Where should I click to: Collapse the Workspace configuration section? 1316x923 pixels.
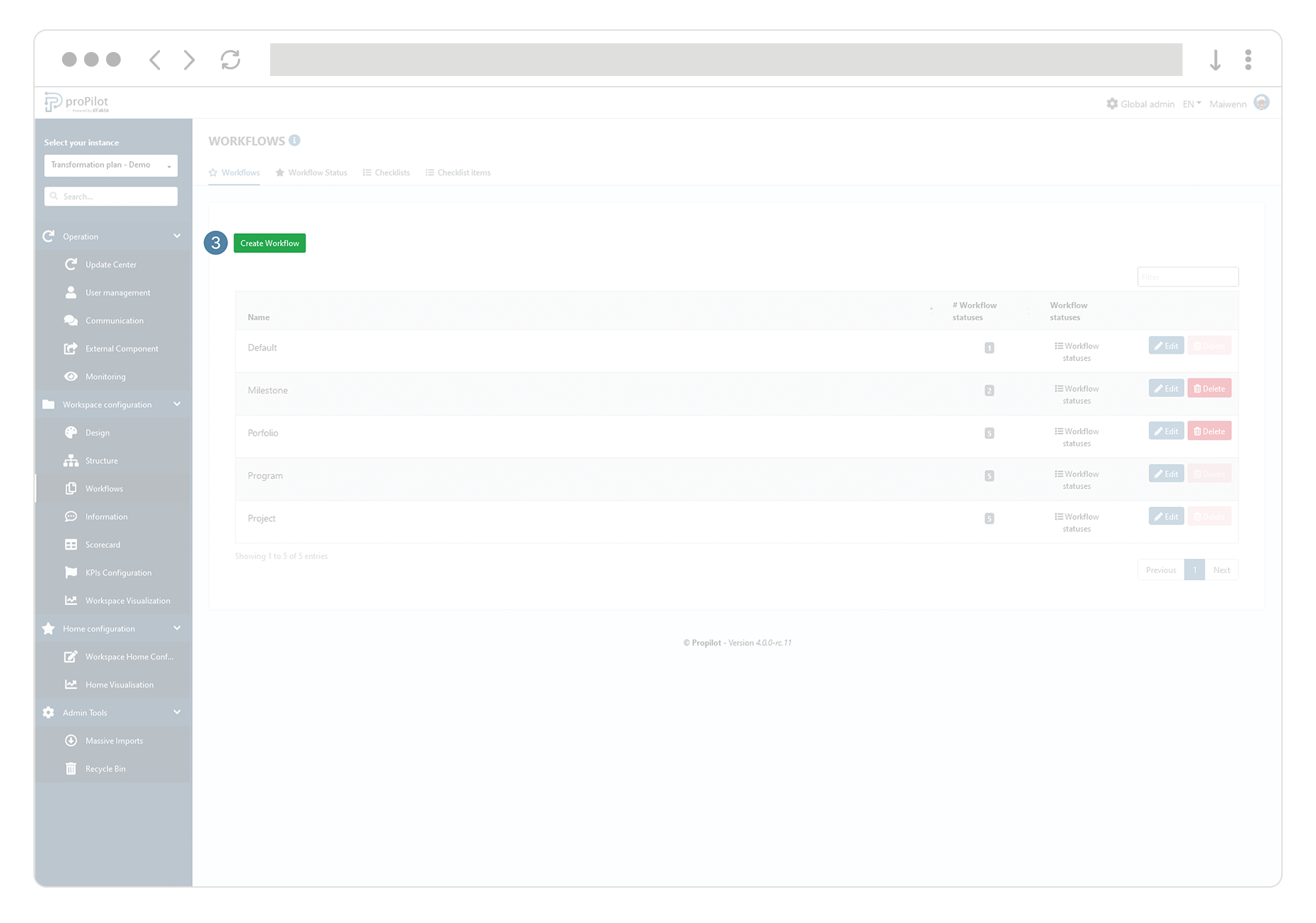tap(177, 404)
